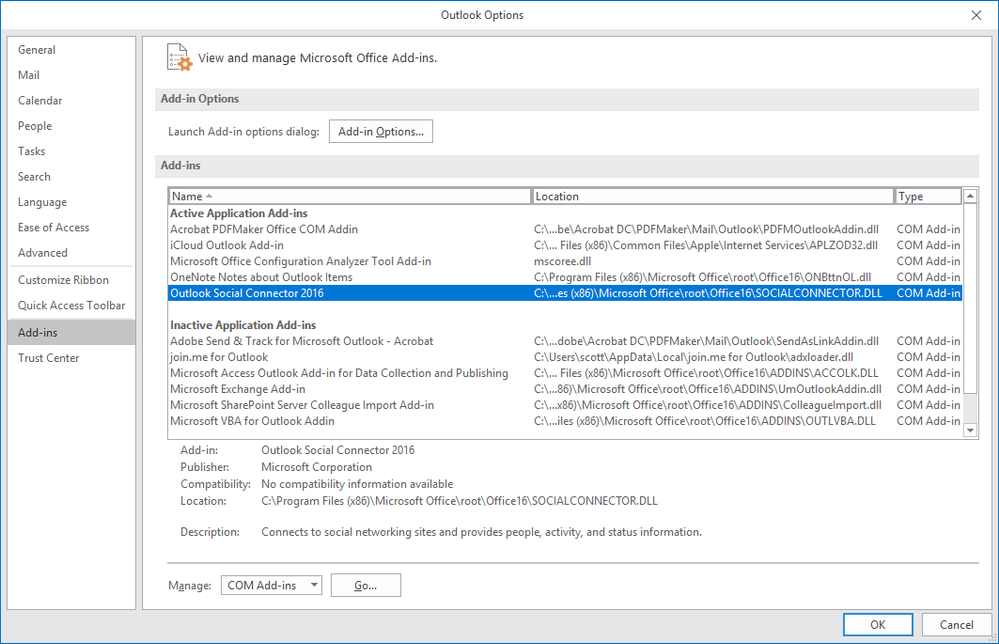Screen dimensions: 999x644
Task: Go to the Tasks options category
Action: (x=71, y=152)
